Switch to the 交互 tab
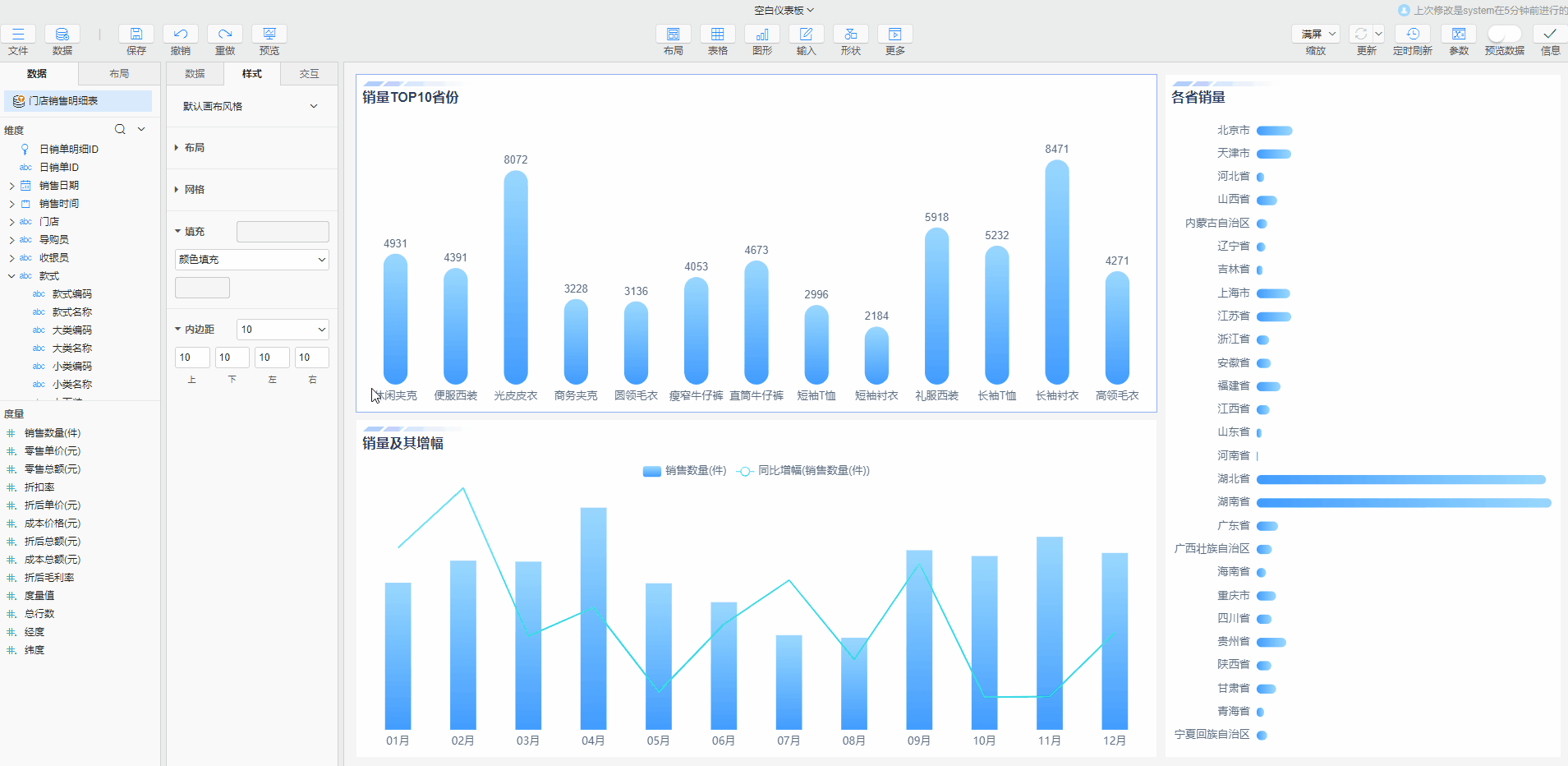This screenshot has width=1568, height=766. (x=309, y=74)
